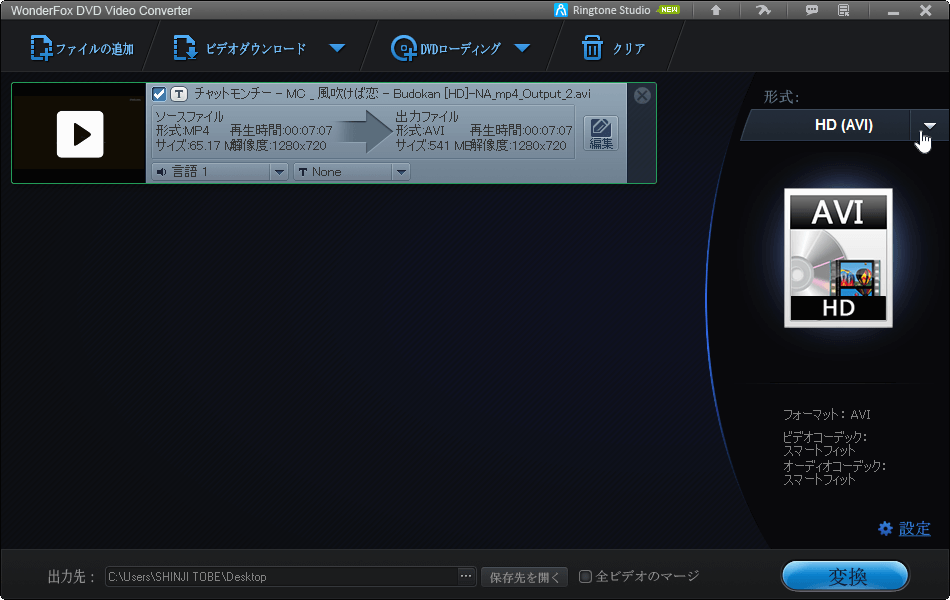The width and height of the screenshot is (950, 600).
Task: Remove the file with the X button
Action: click(642, 95)
